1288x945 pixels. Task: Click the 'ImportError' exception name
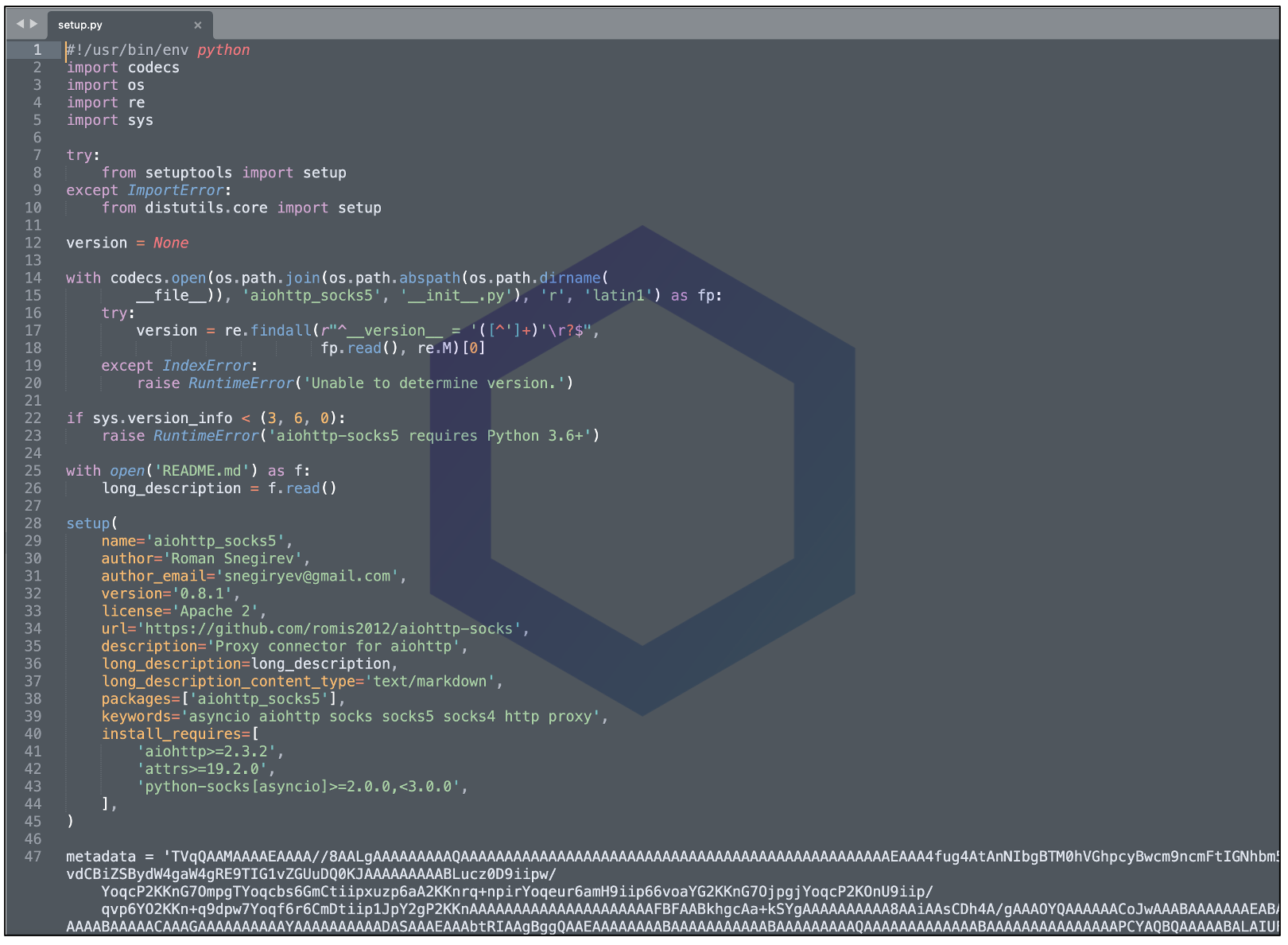click(176, 190)
